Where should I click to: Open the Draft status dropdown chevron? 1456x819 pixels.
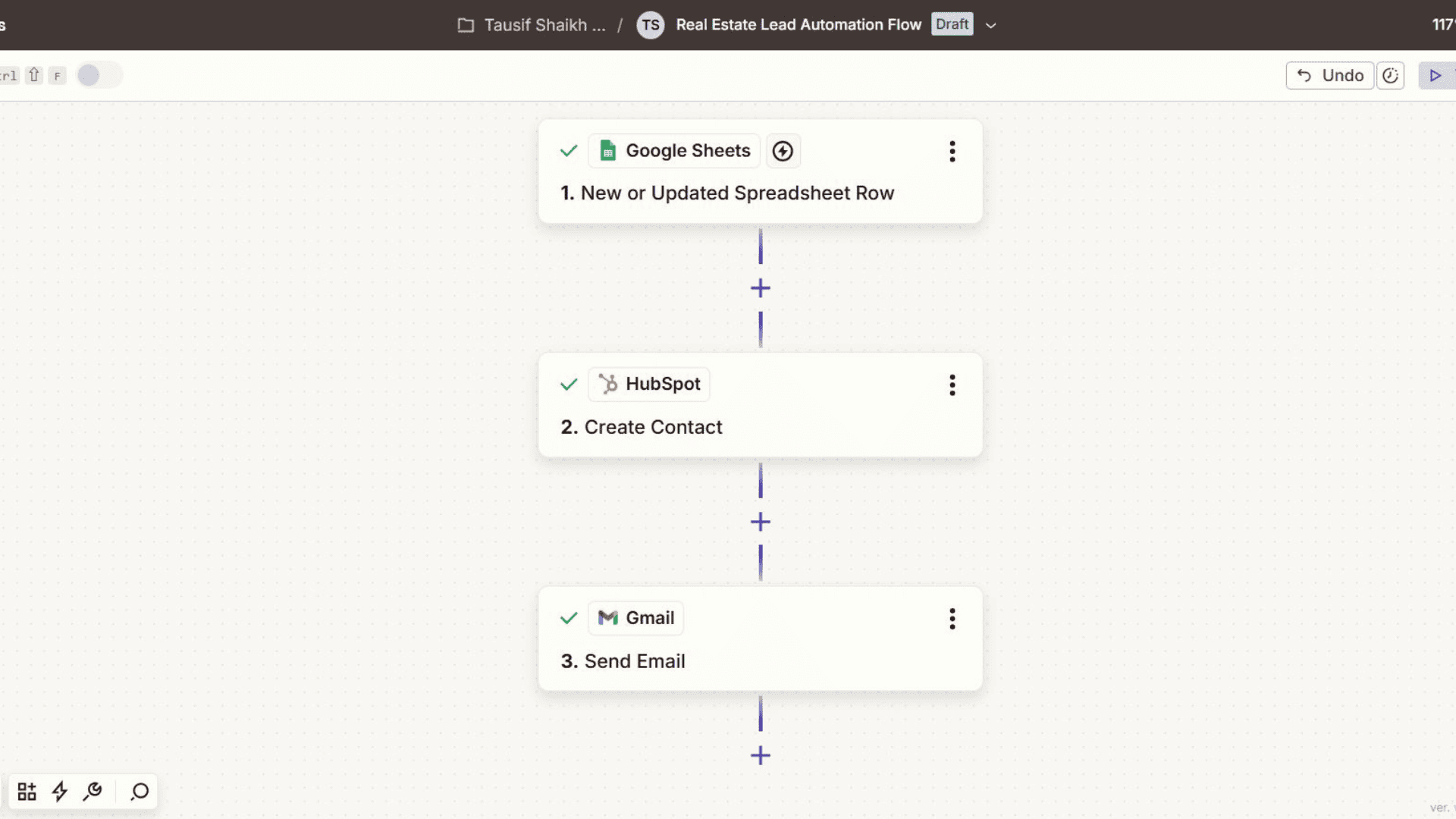tap(990, 26)
